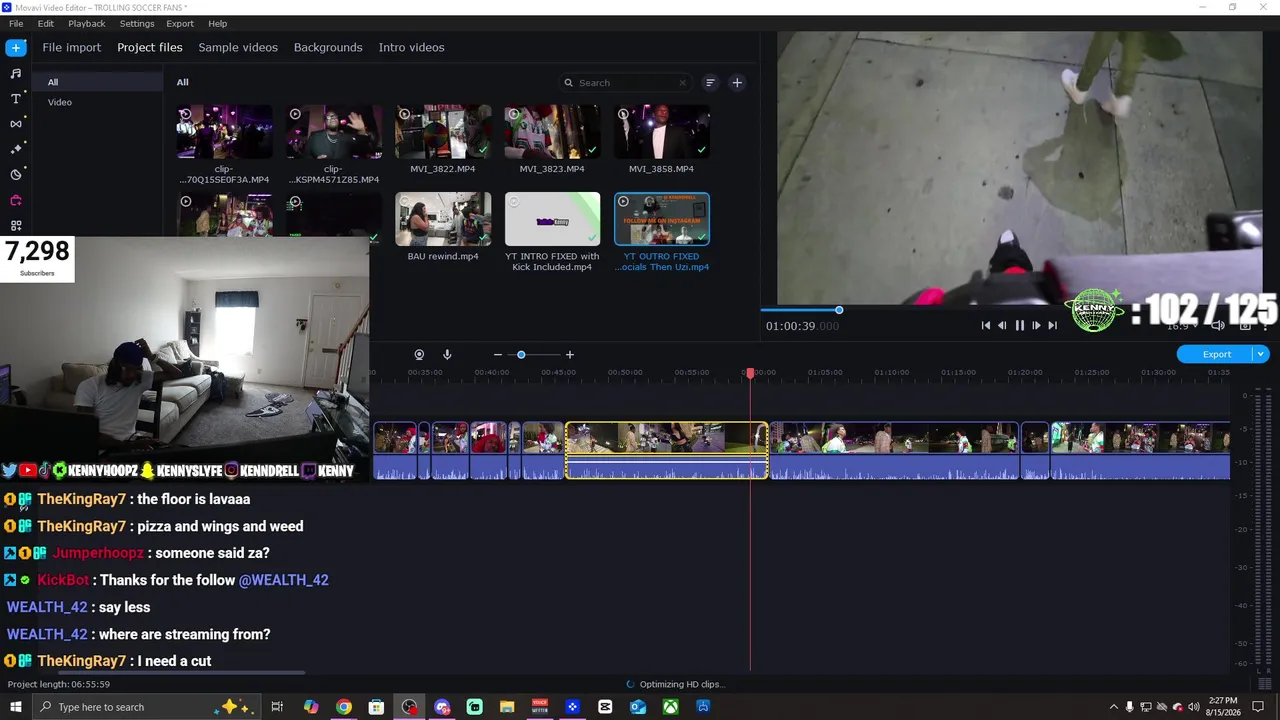1280x720 pixels.
Task: Open the Xbox app from the taskbar
Action: point(671,707)
